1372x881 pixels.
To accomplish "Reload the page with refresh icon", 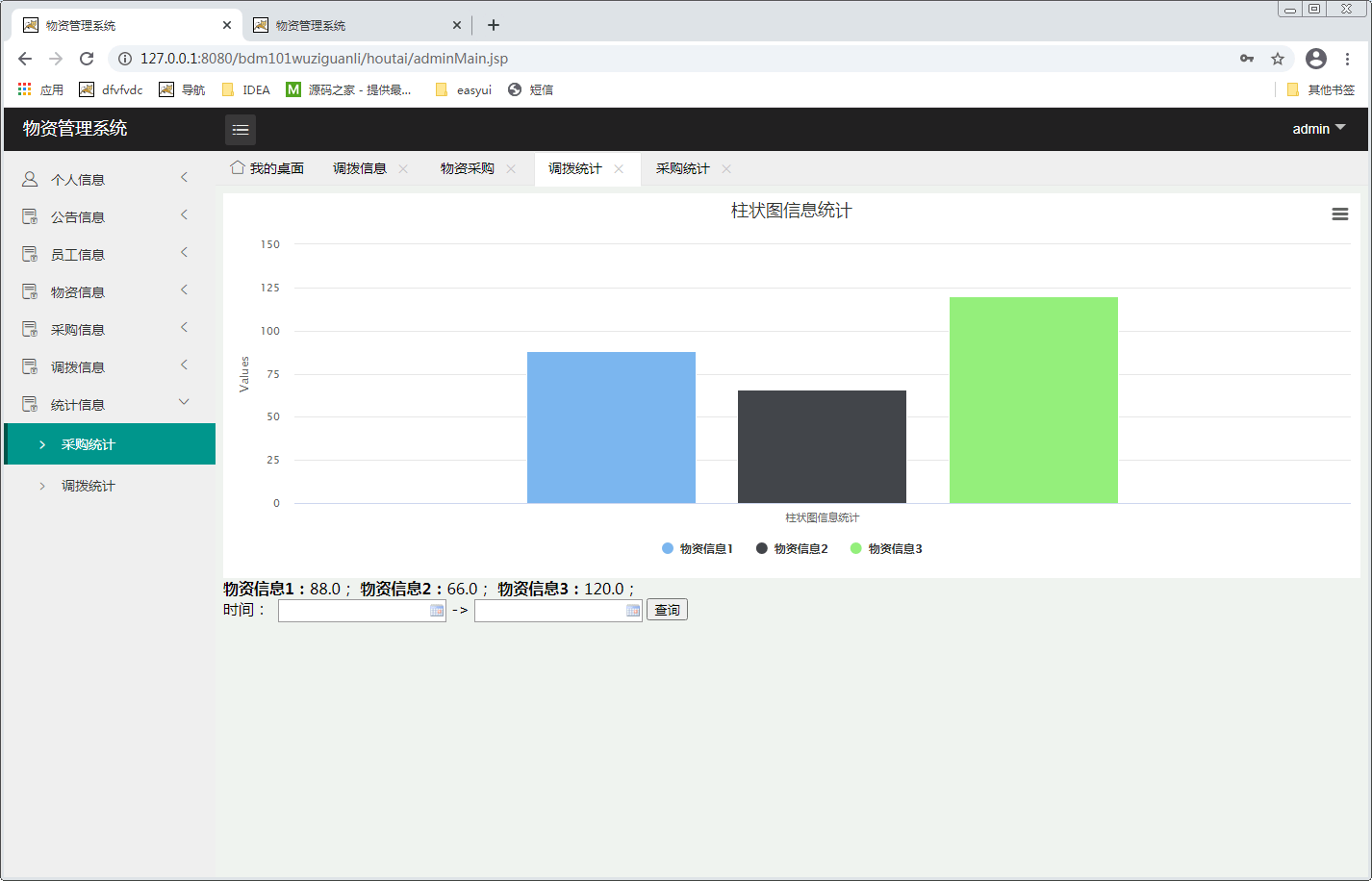I will (x=87, y=59).
